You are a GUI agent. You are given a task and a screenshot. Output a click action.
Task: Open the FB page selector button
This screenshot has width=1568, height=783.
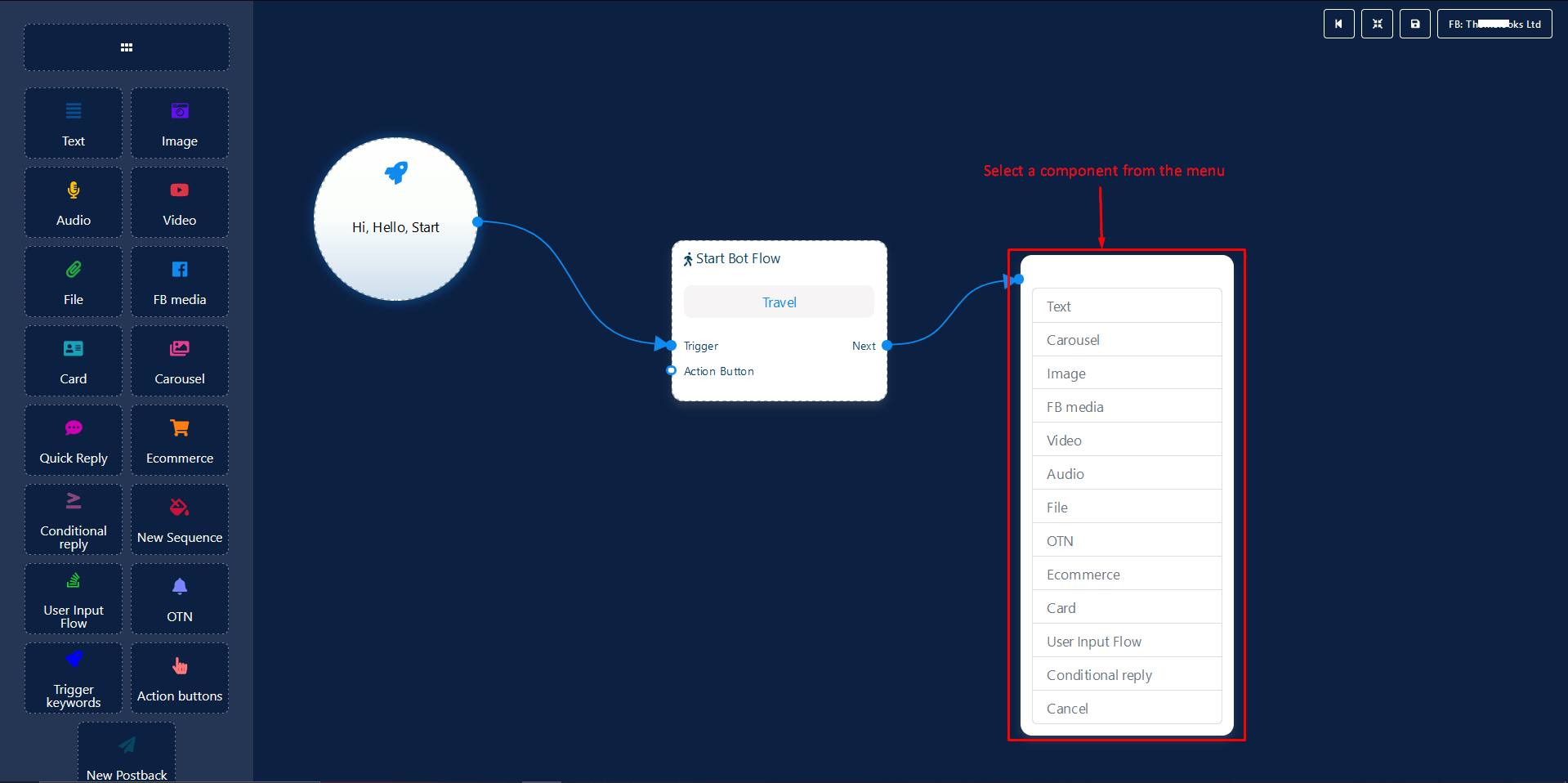tap(1494, 24)
